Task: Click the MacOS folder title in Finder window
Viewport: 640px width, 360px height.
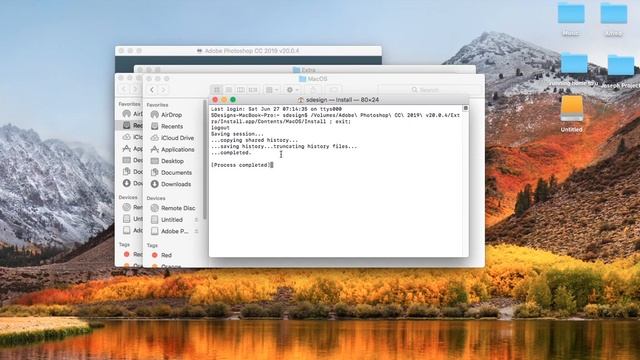Action: click(313, 79)
